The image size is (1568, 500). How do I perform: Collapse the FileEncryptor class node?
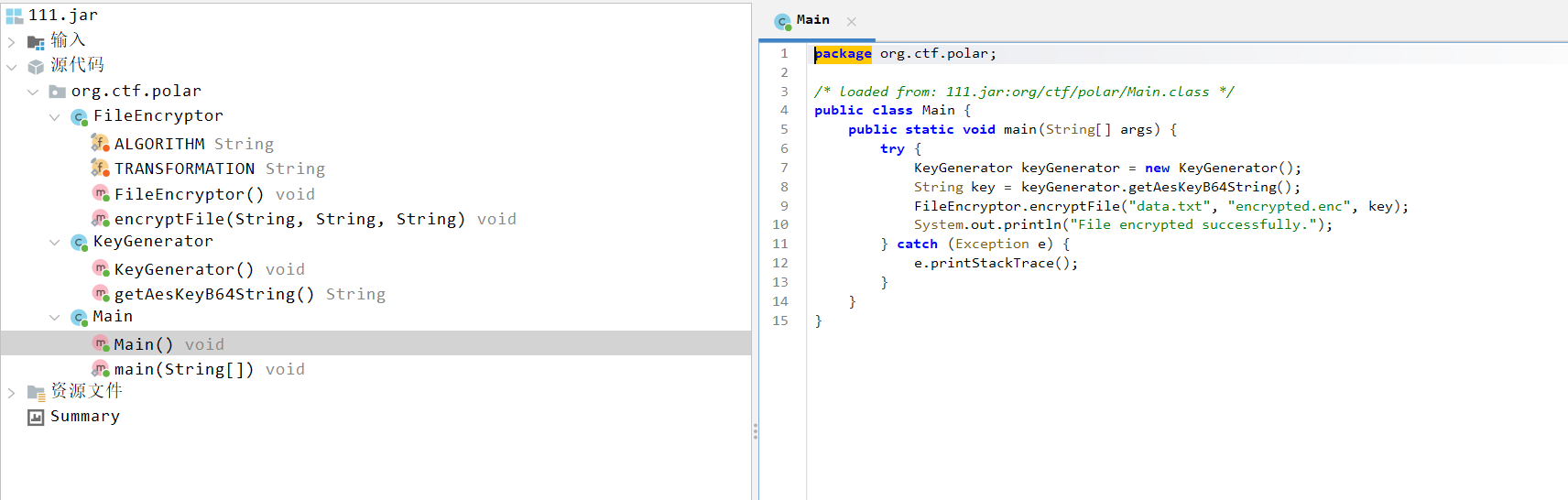pyautogui.click(x=55, y=117)
